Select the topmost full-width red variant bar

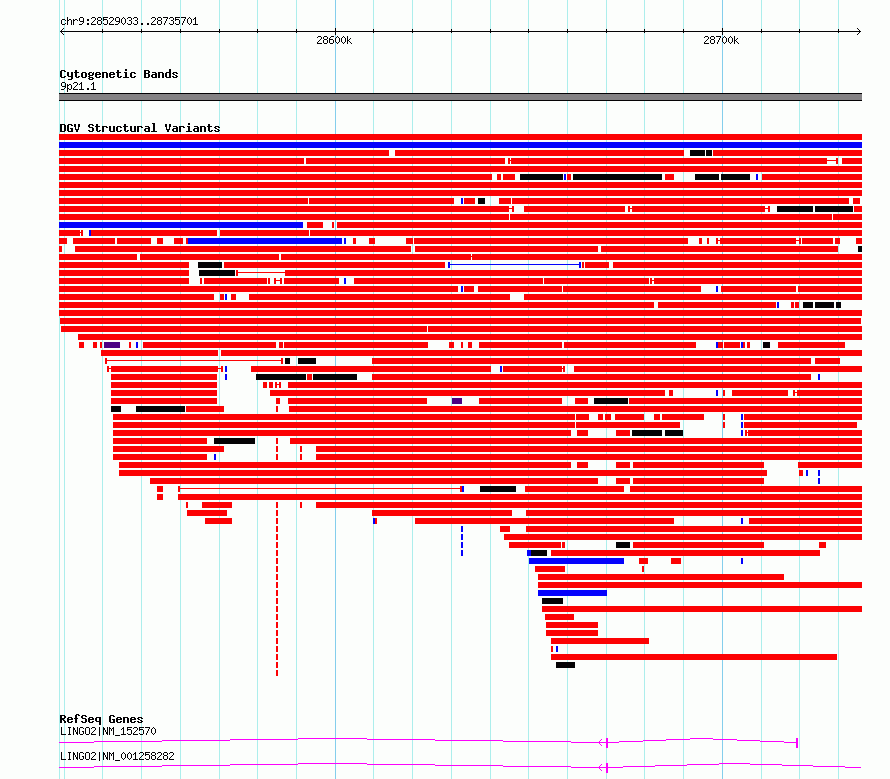(460, 137)
